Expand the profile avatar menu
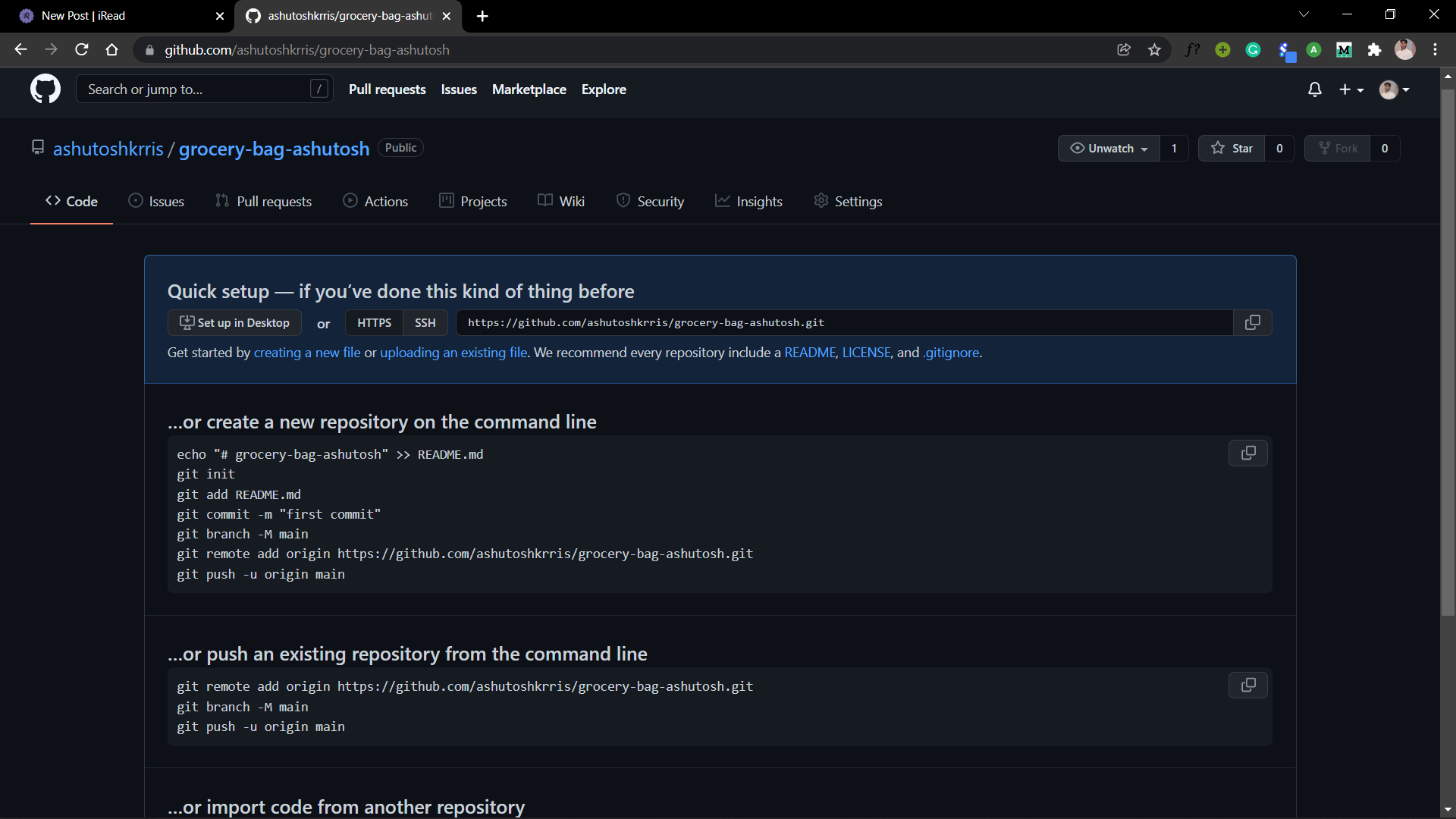The image size is (1456, 819). [1394, 89]
